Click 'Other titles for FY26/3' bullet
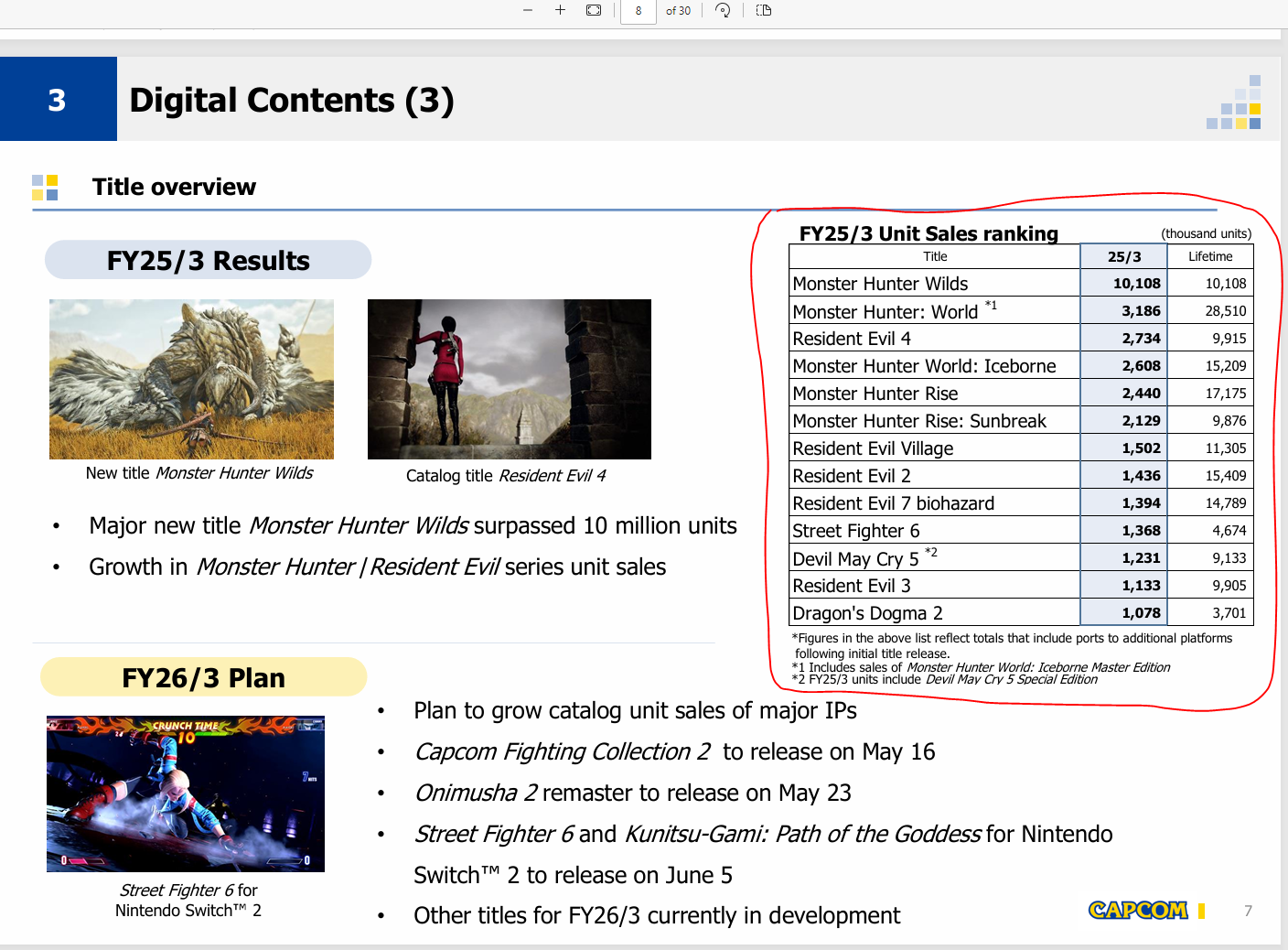The width and height of the screenshot is (1288, 950). [657, 916]
